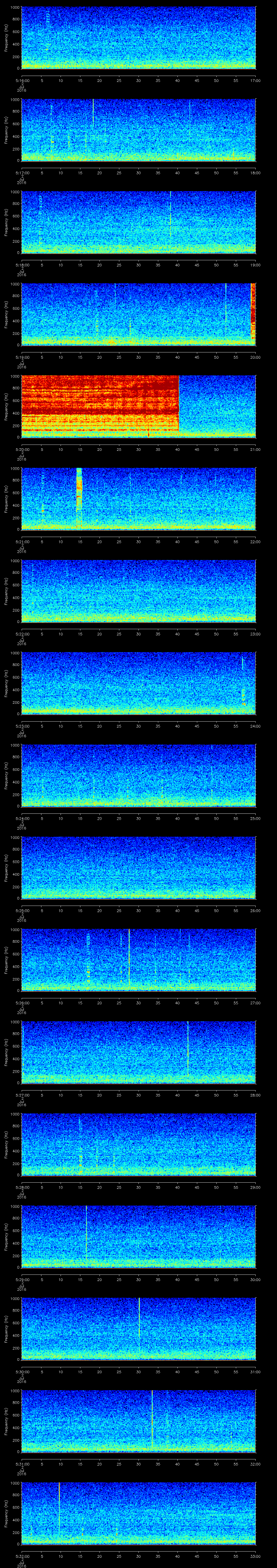Click the 5:20:00 start time label
Screen dimensions: 277x1568
coord(22,449)
